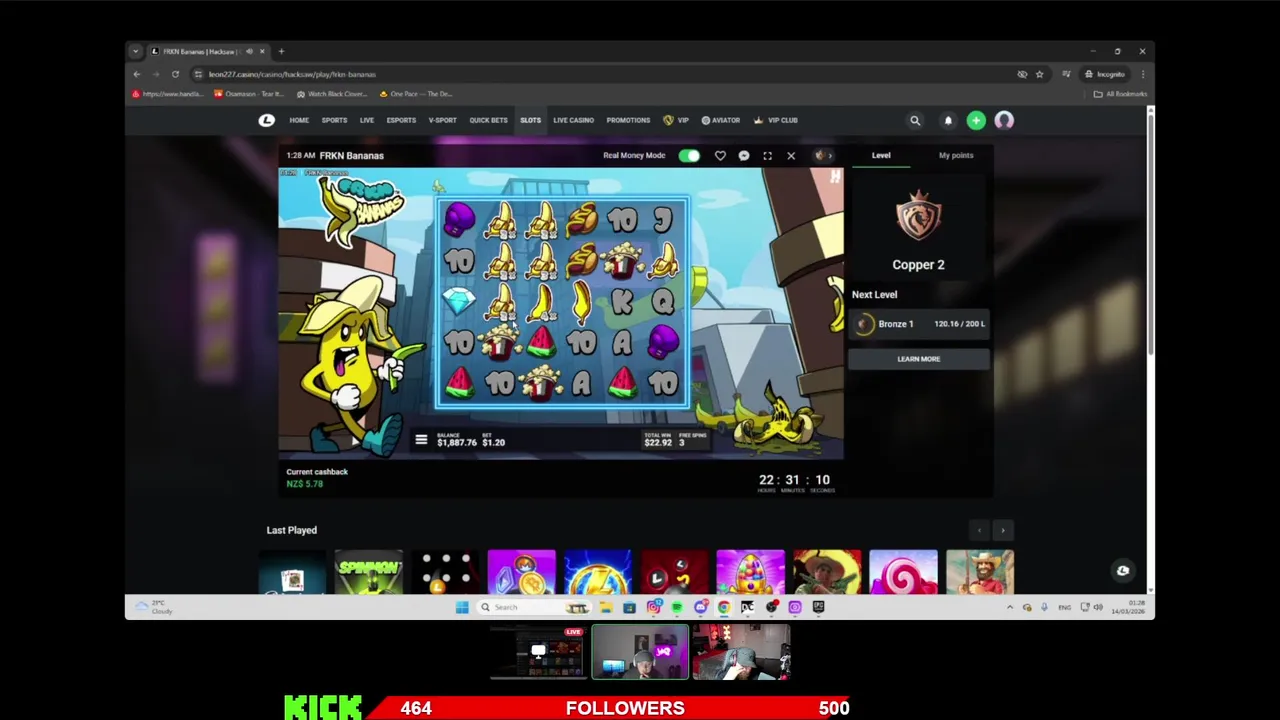The image size is (1280, 720).
Task: Click the address bar URL field
Action: click(x=600, y=74)
